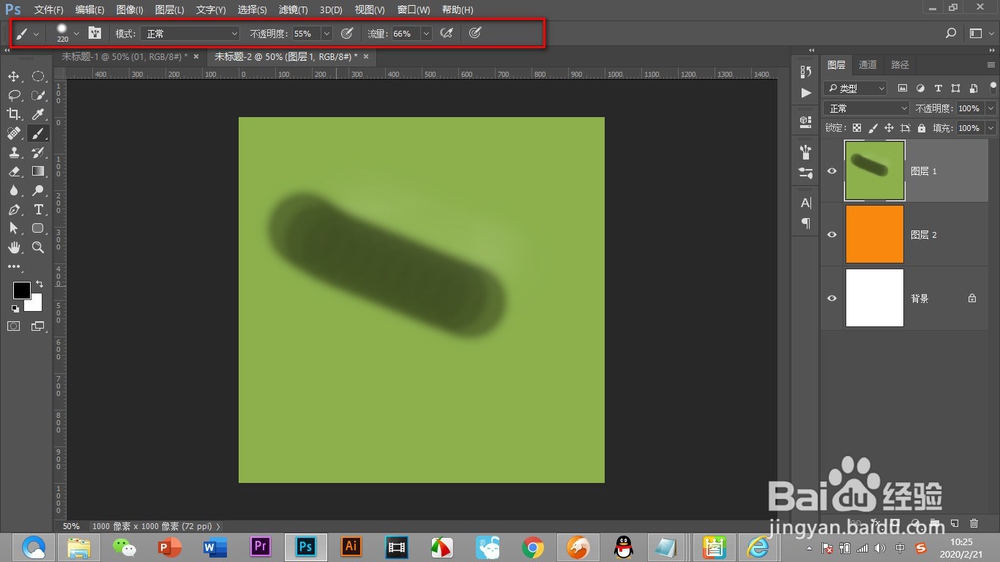Open the 文件(F) menu
The image size is (1000, 562).
48,10
